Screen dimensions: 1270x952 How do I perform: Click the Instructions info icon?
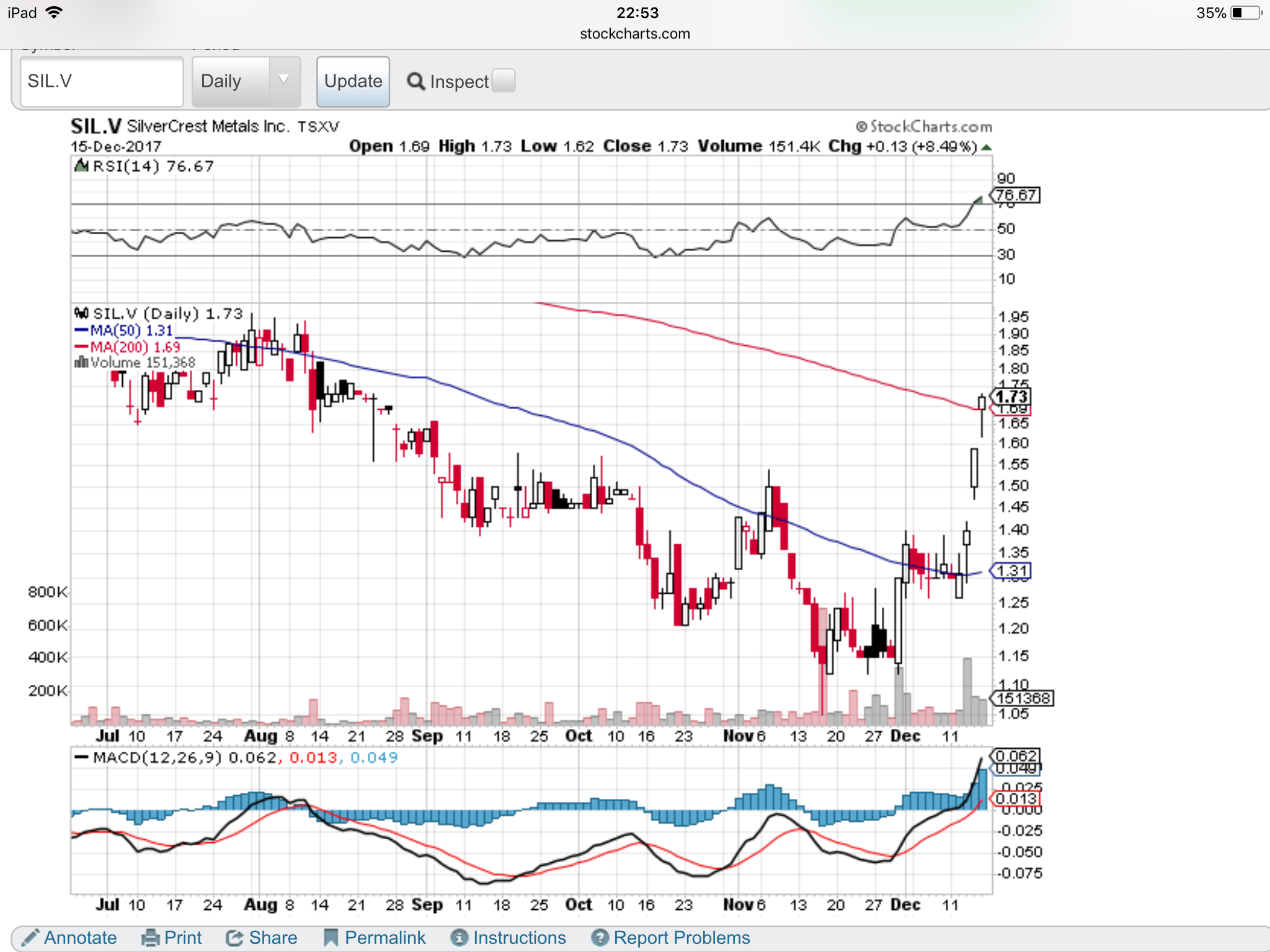(x=460, y=938)
